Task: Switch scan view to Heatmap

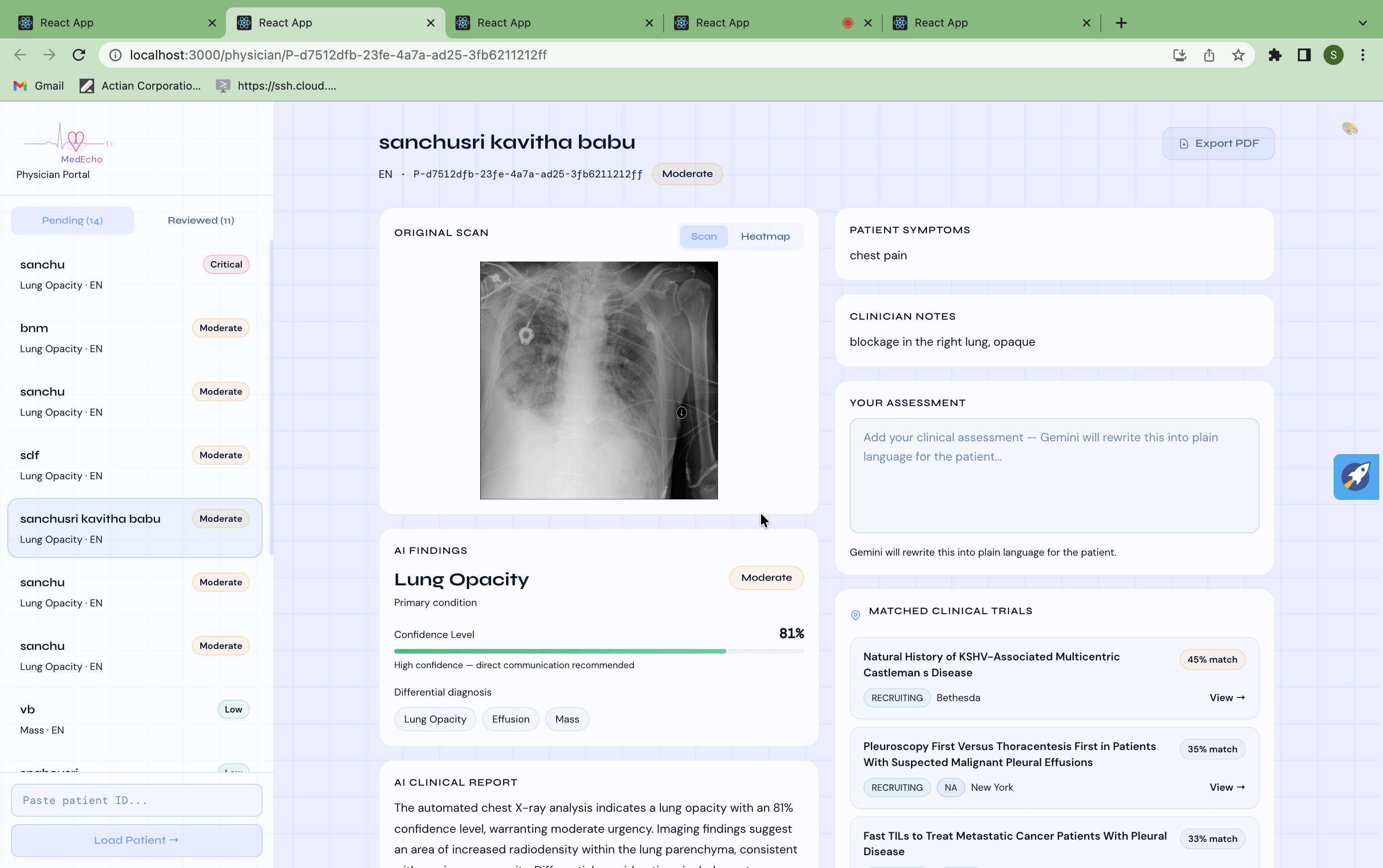Action: (x=765, y=236)
